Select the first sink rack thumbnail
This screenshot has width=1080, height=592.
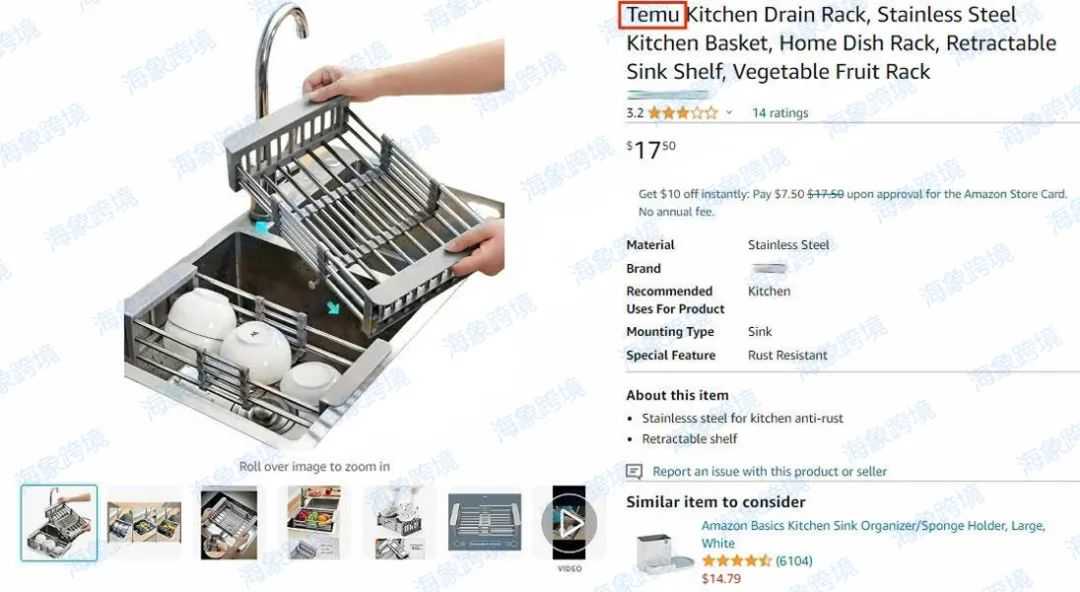[59, 523]
